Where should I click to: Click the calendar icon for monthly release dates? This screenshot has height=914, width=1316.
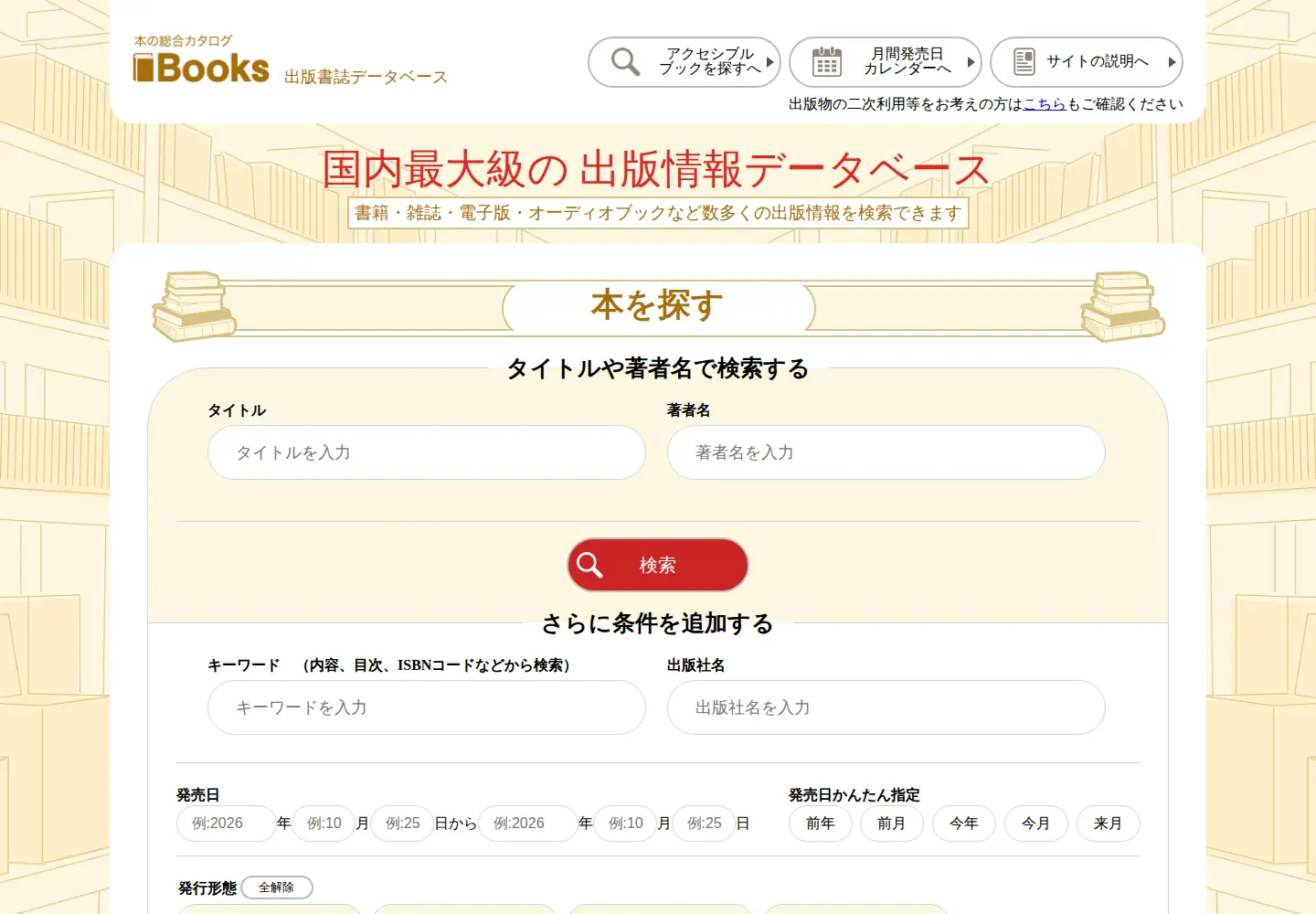click(x=826, y=61)
